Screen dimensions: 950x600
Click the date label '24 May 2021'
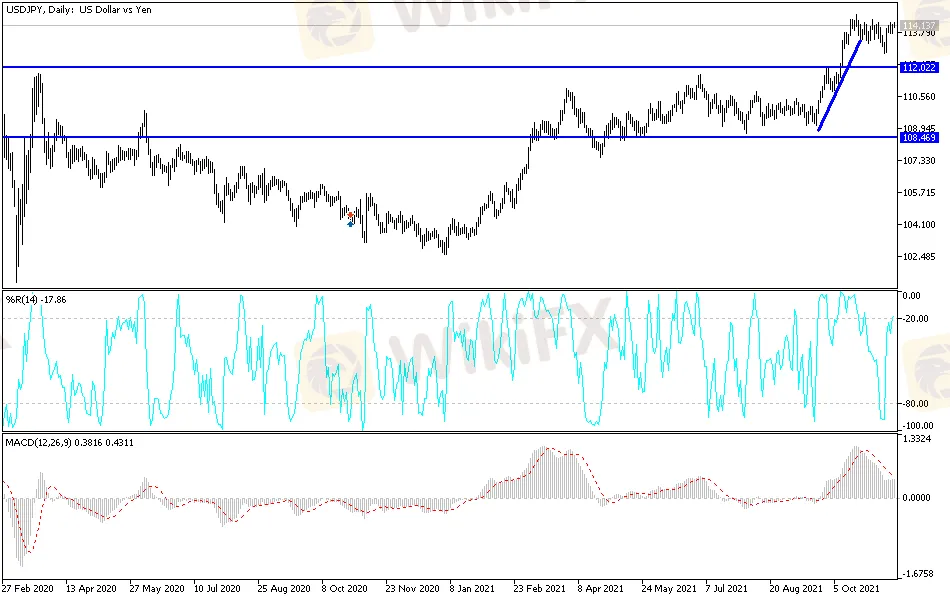669,588
